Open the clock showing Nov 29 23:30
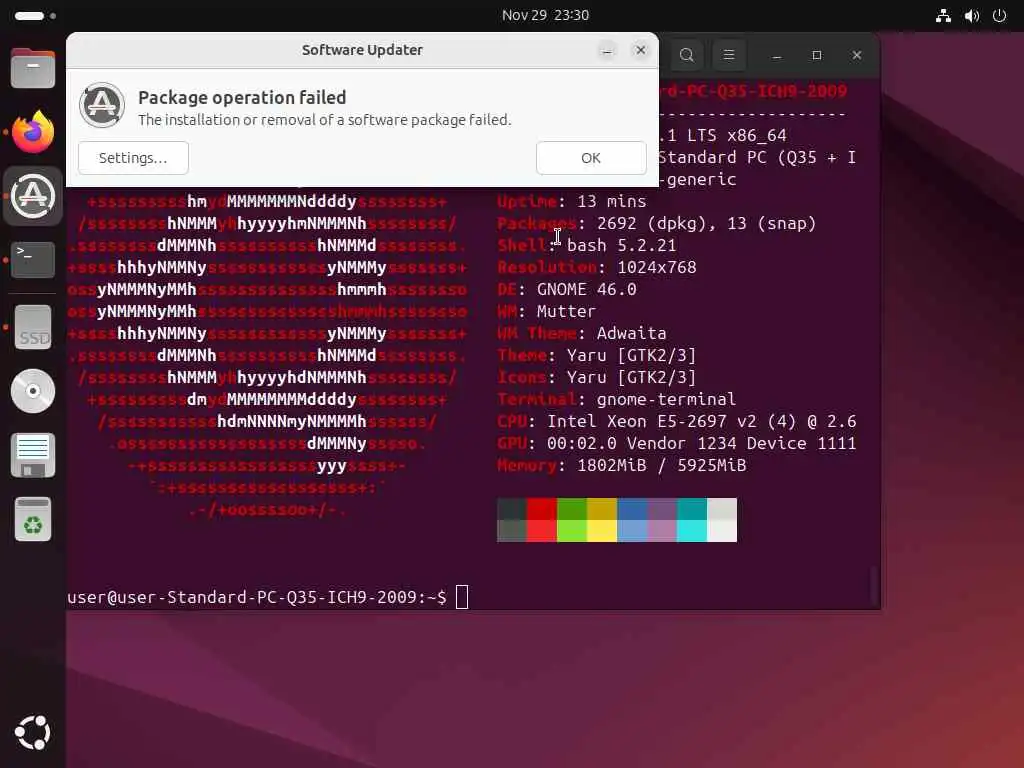 pyautogui.click(x=545, y=15)
